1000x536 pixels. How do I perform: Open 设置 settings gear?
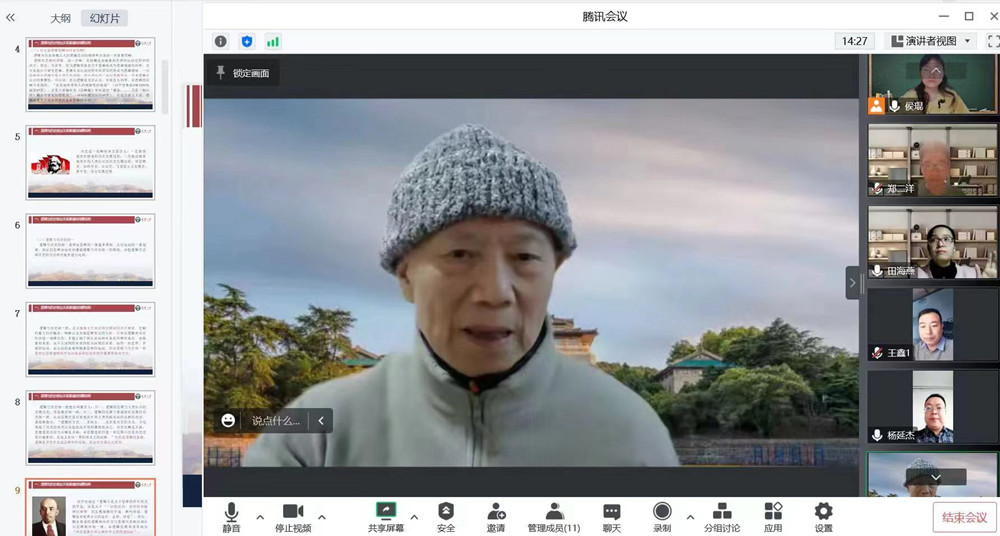[823, 516]
